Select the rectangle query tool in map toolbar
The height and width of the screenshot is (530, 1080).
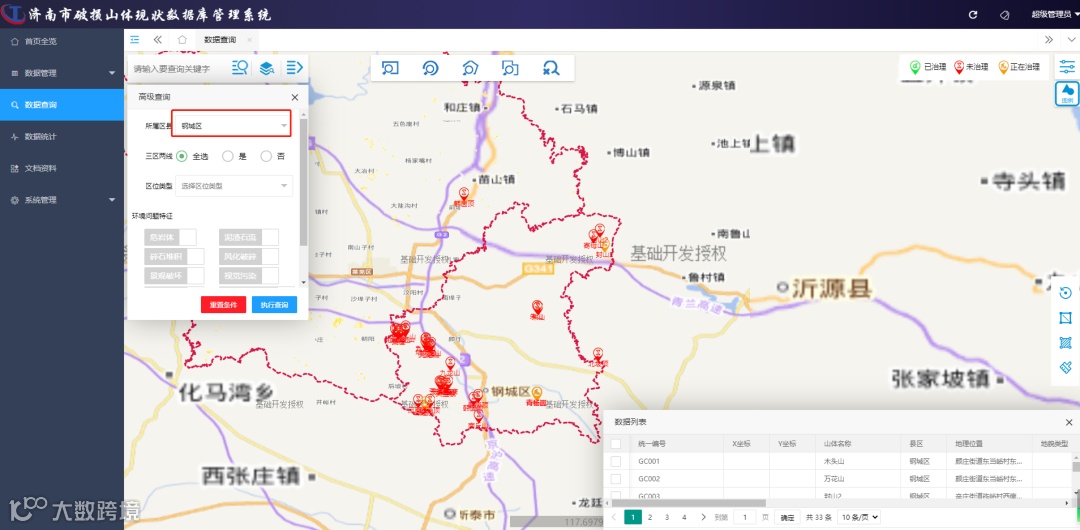[x=391, y=68]
